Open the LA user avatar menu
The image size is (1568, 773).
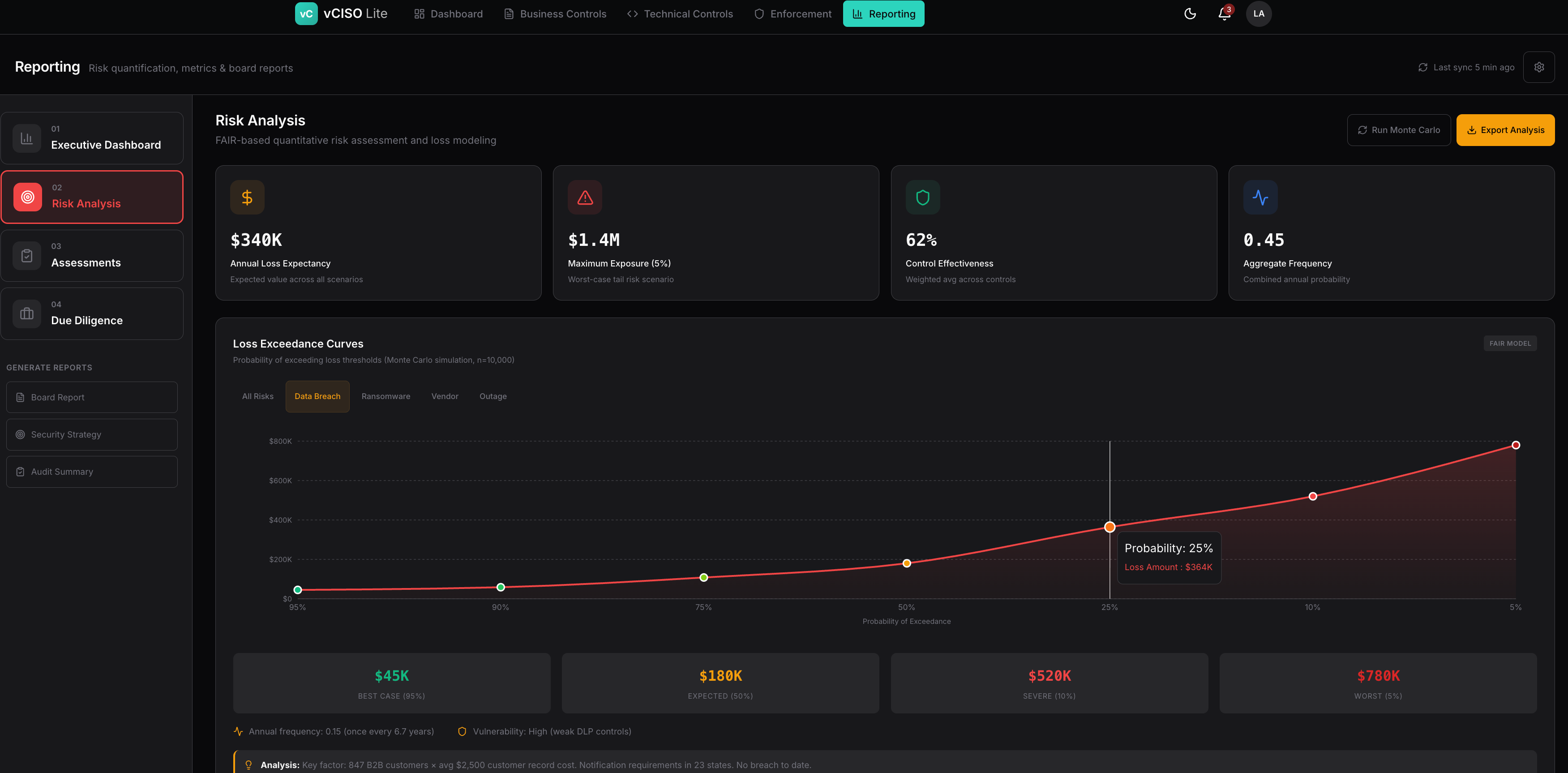point(1258,13)
